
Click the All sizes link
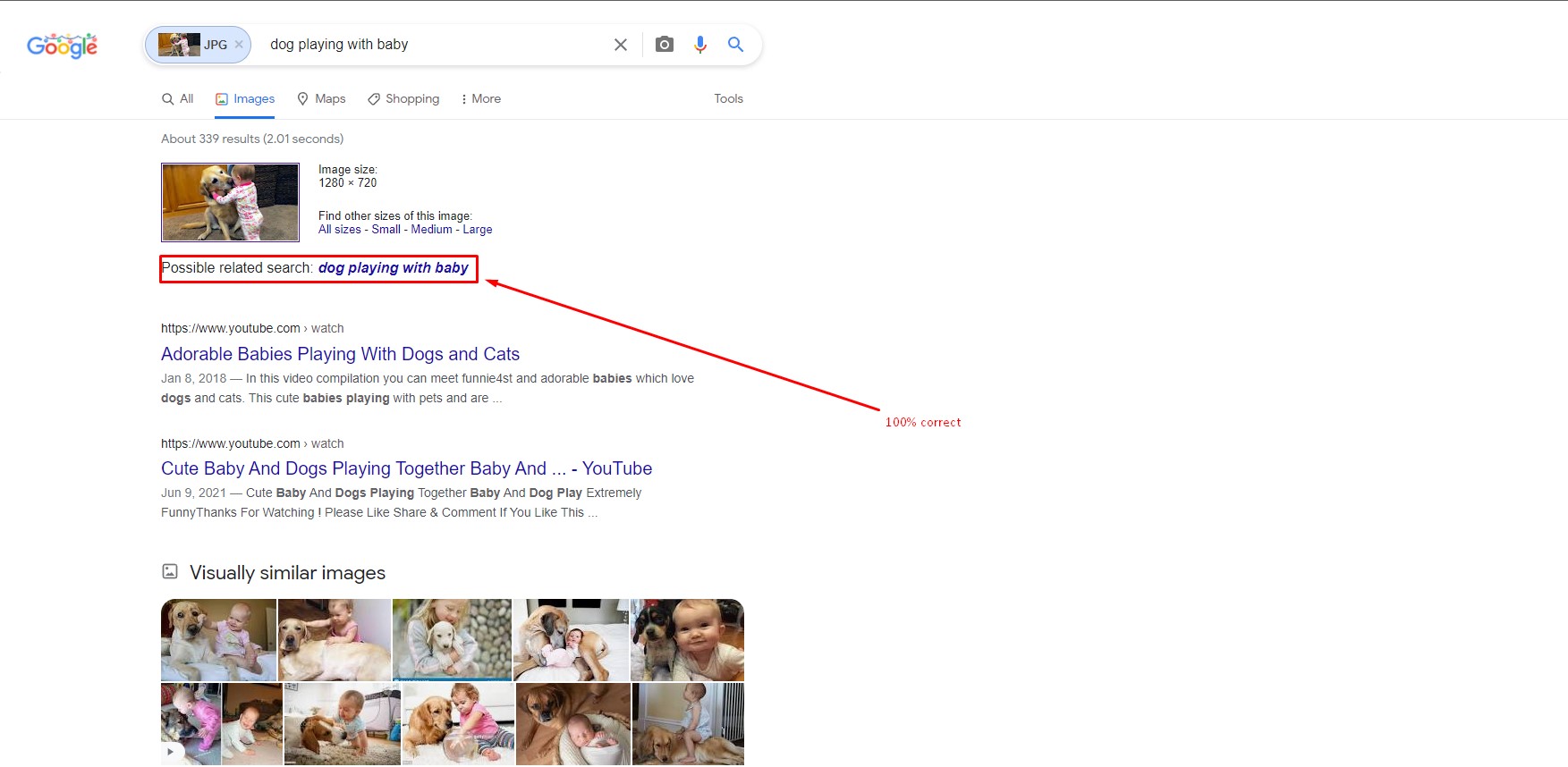340,230
